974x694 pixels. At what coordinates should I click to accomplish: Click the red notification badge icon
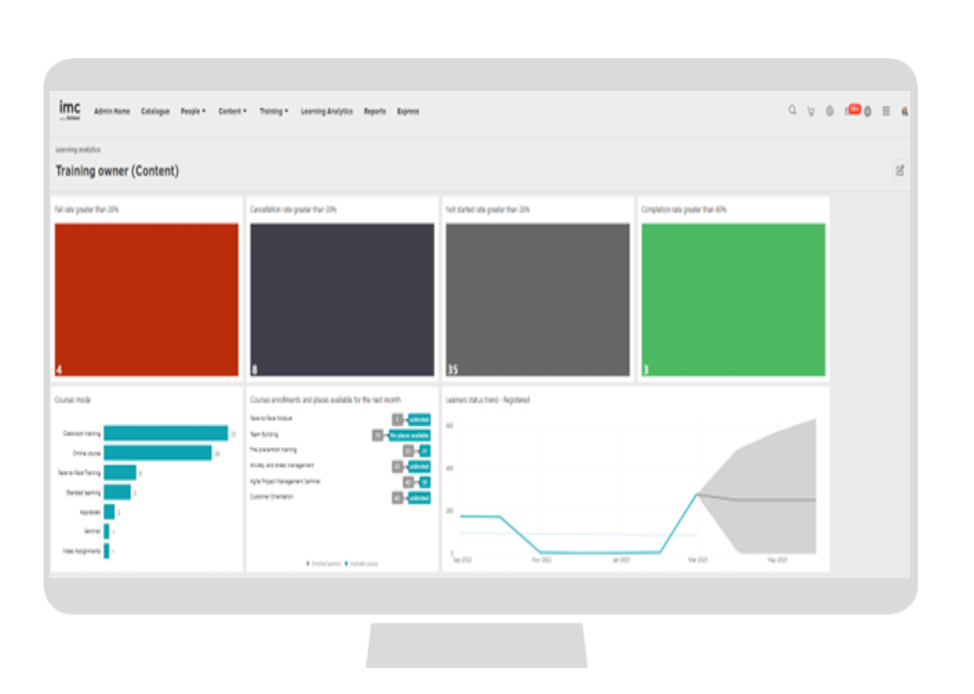pos(853,110)
